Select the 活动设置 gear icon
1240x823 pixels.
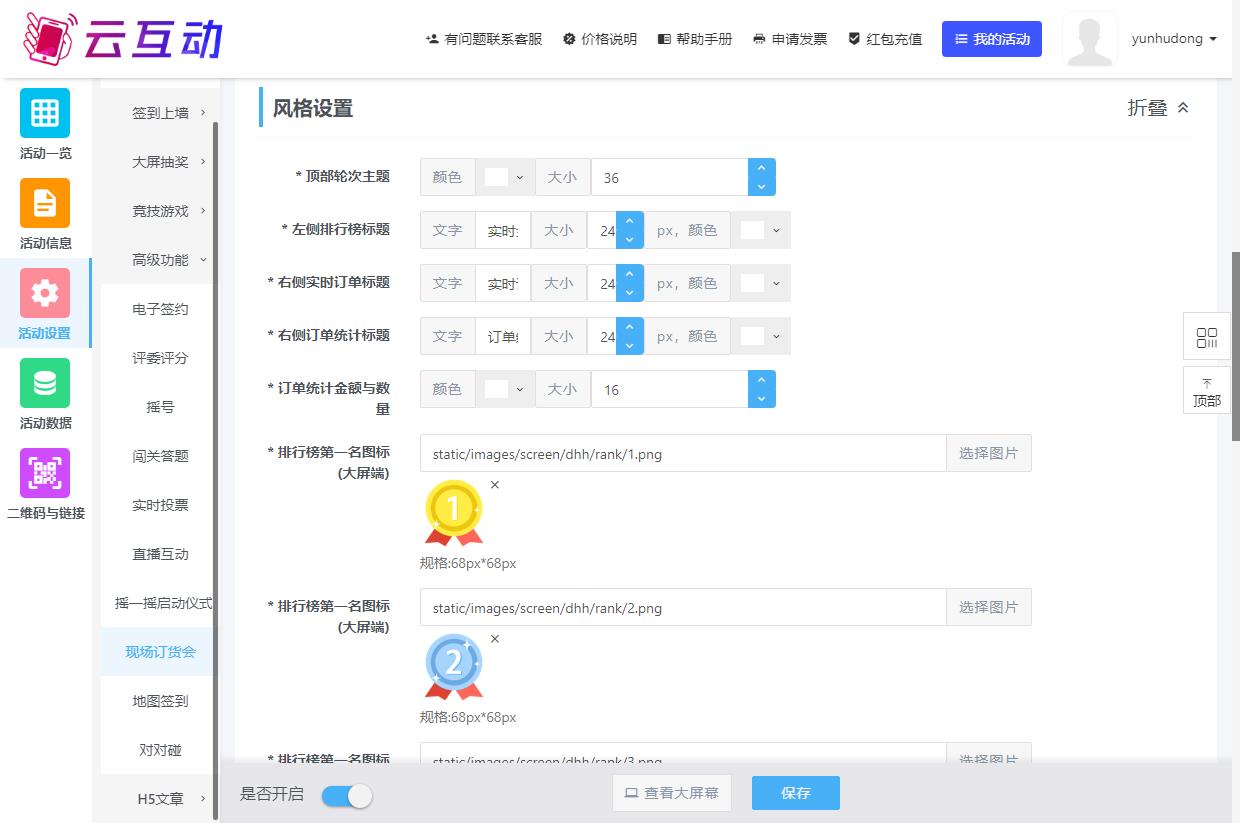click(45, 293)
